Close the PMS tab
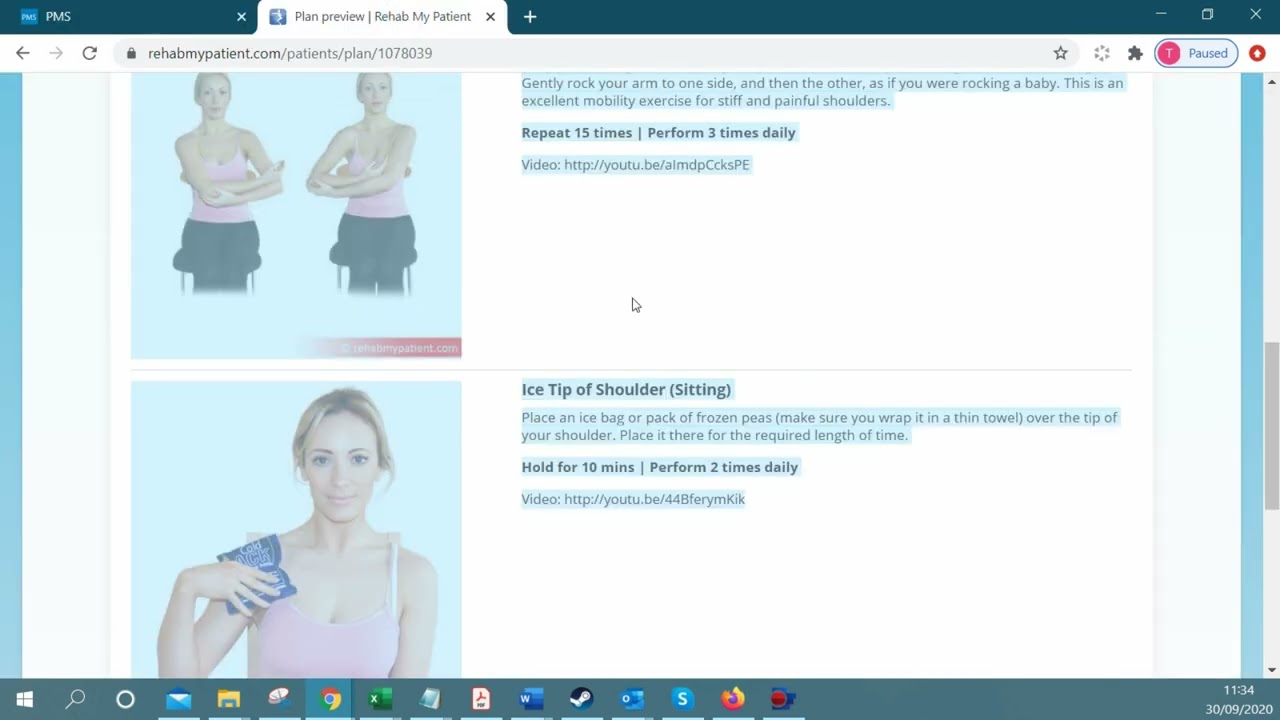The height and width of the screenshot is (720, 1280). 241,17
